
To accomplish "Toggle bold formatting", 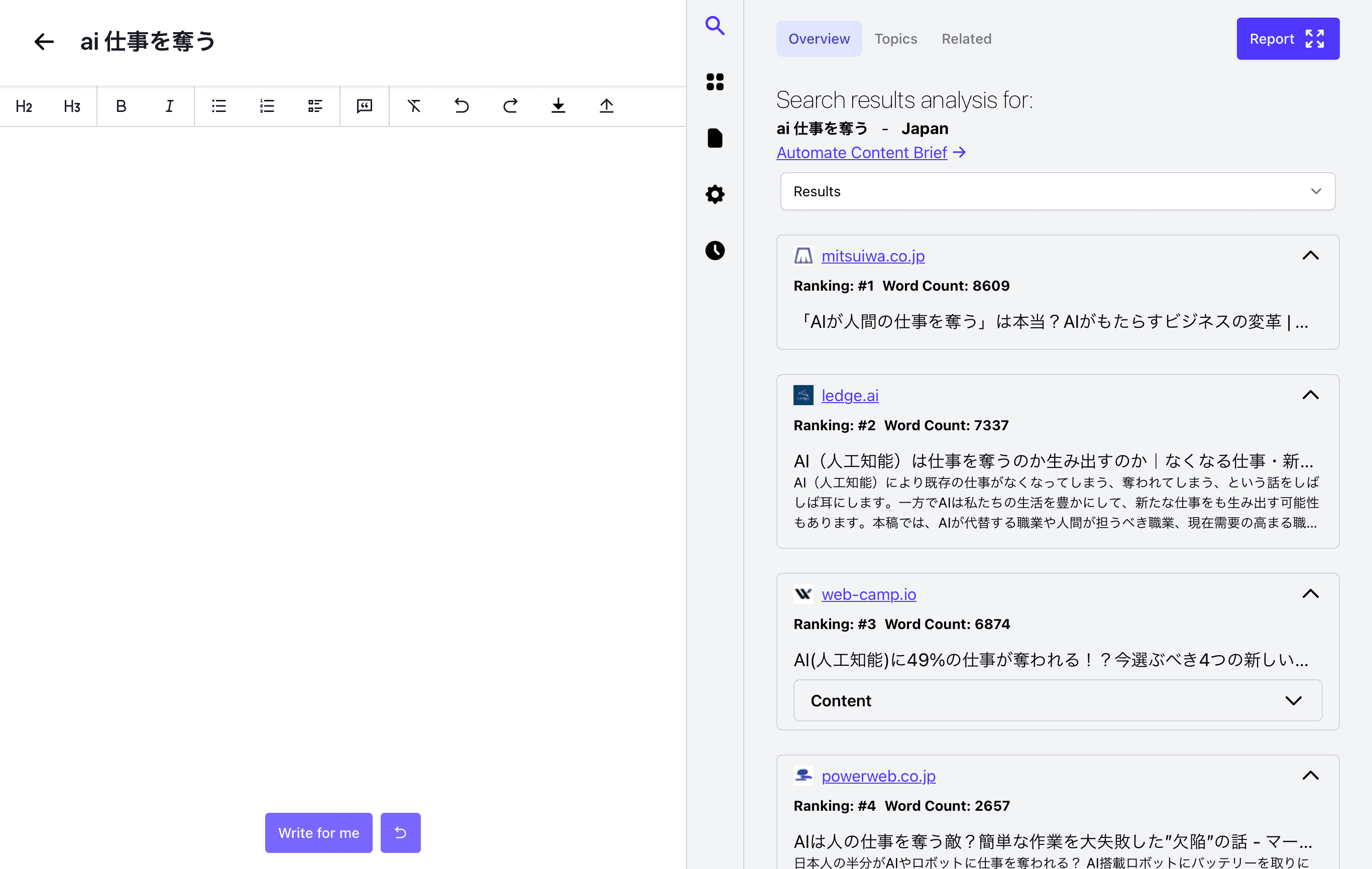I will pyautogui.click(x=121, y=106).
